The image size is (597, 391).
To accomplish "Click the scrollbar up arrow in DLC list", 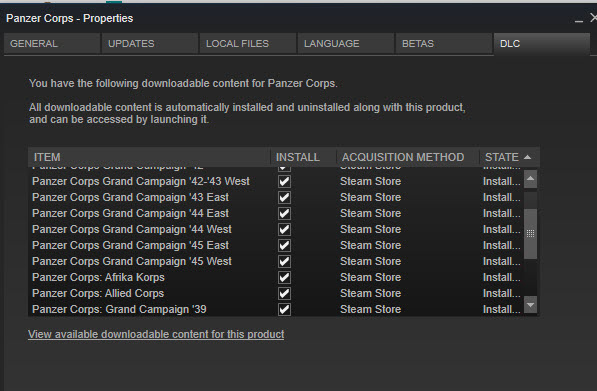I will tap(530, 179).
